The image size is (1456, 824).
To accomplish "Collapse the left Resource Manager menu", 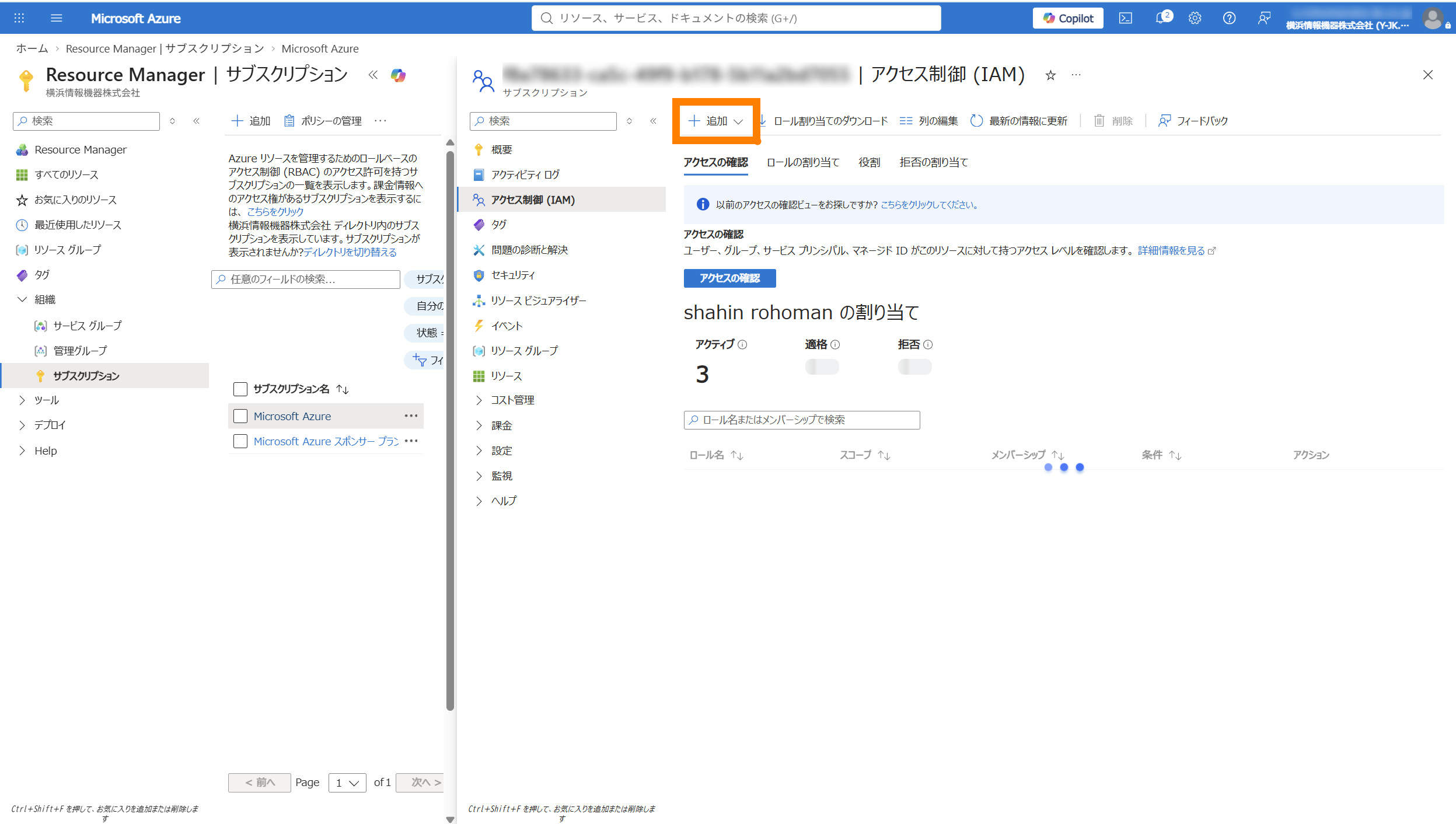I will pos(197,121).
